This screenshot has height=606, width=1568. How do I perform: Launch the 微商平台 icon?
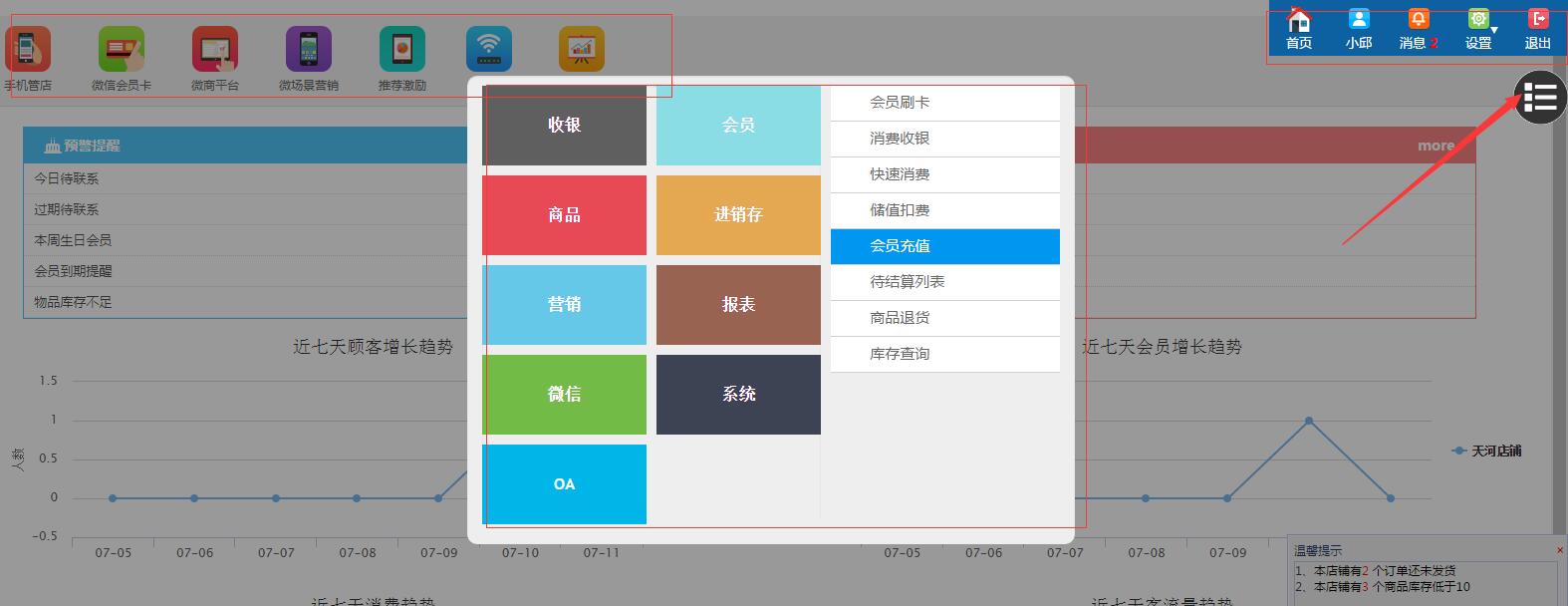pos(215,49)
